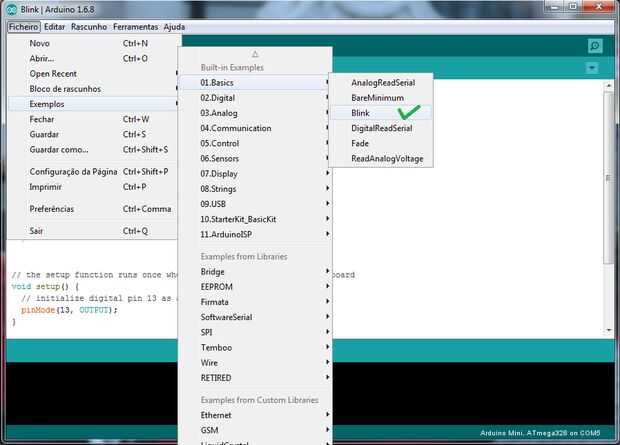
Task: Select Abrir... menu entry
Action: 94,59
